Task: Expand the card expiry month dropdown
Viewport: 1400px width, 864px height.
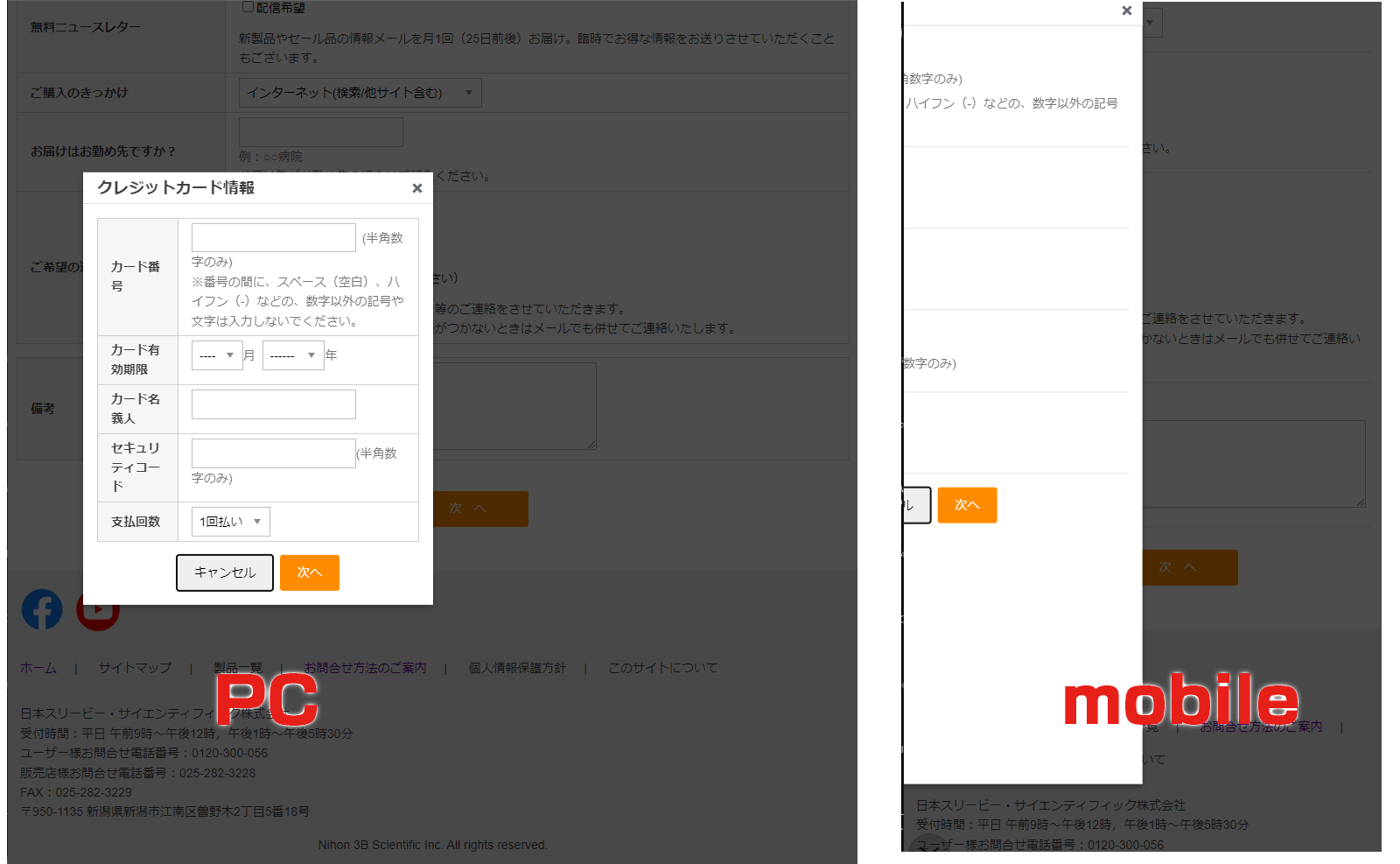Action: pyautogui.click(x=217, y=355)
